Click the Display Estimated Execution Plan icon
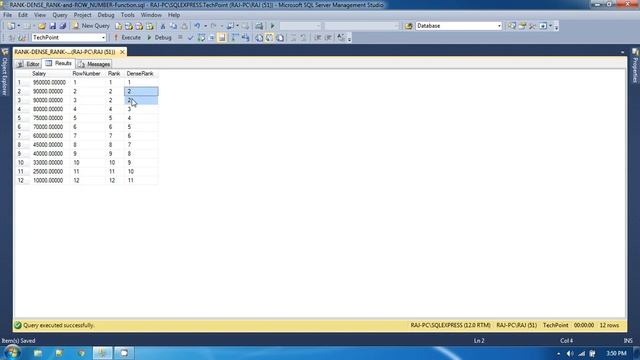Image resolution: width=640 pixels, height=360 pixels. (201, 38)
